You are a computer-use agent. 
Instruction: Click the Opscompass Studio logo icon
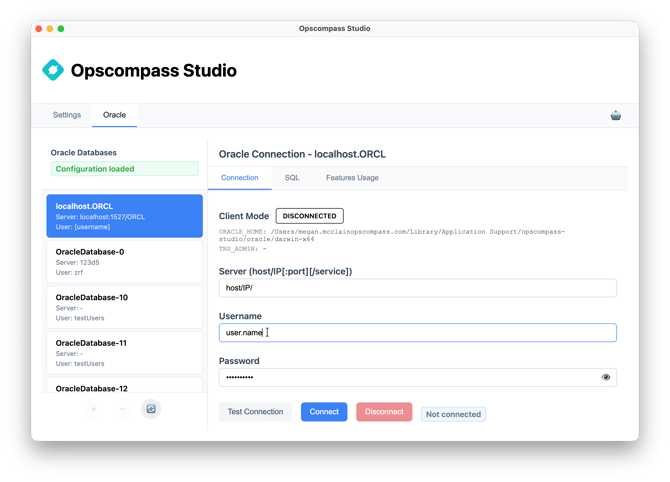(53, 71)
